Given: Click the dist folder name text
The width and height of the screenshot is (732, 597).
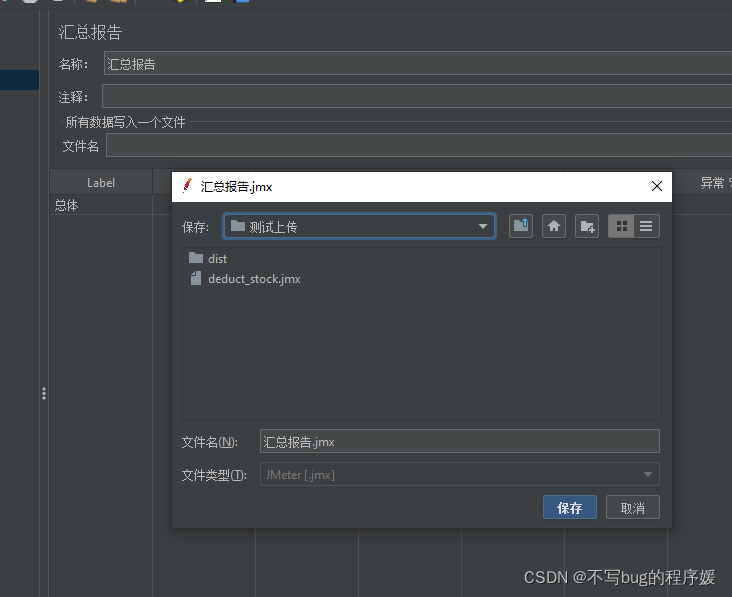Looking at the screenshot, I should [218, 259].
